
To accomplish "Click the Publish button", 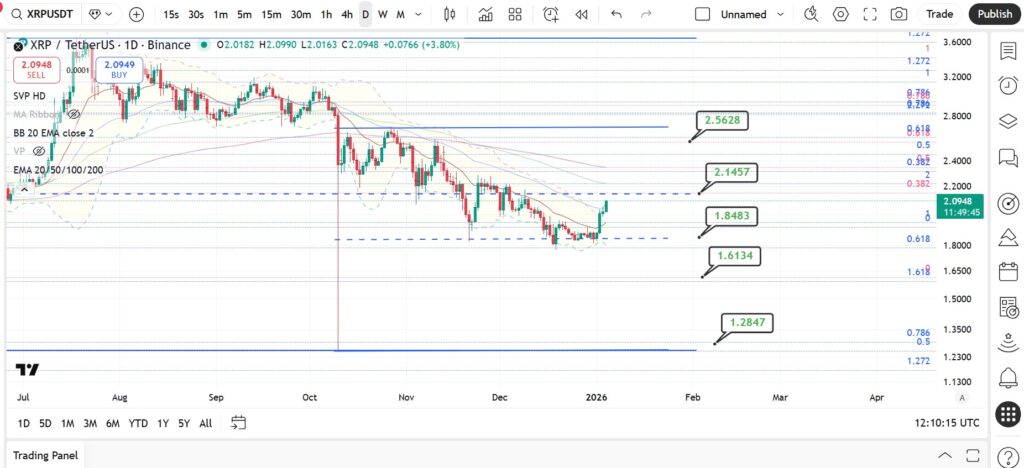I will (995, 14).
